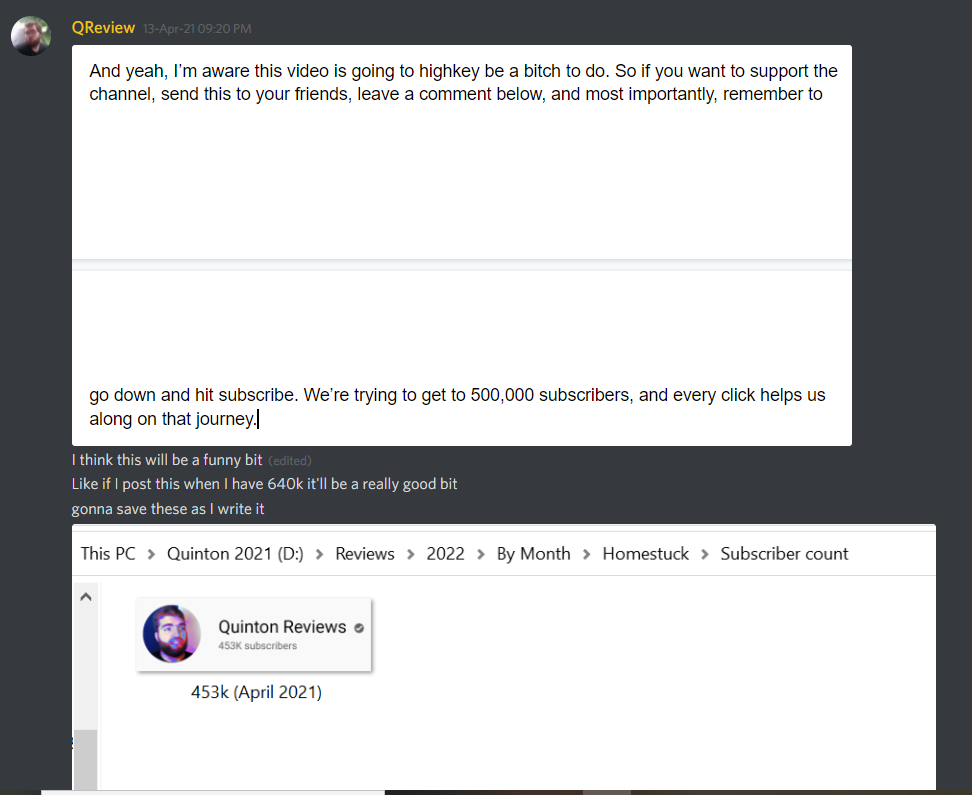Expand the chevron after By Month
Viewport: 972px width, 795px height.
586,554
